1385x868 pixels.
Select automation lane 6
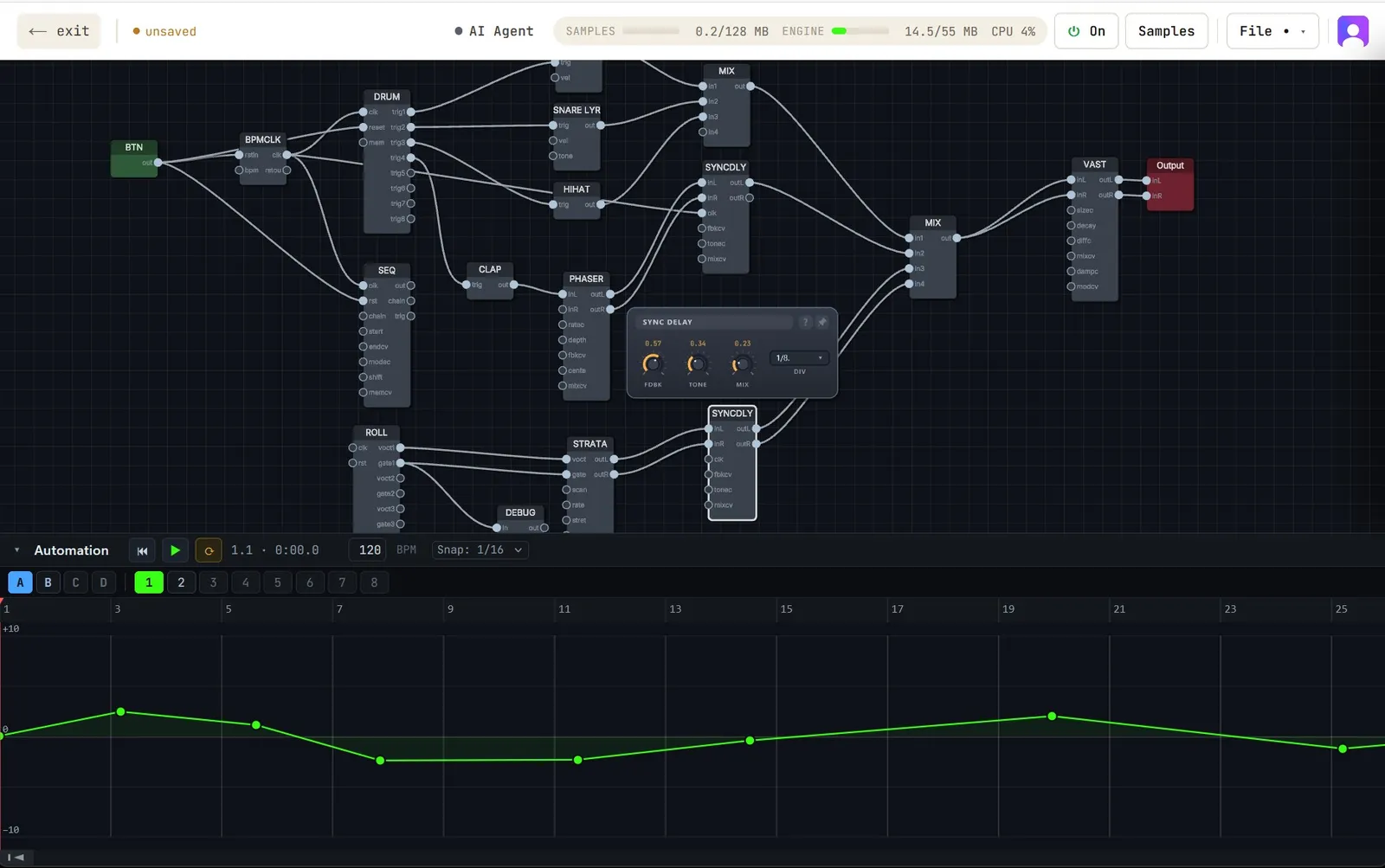tap(310, 582)
